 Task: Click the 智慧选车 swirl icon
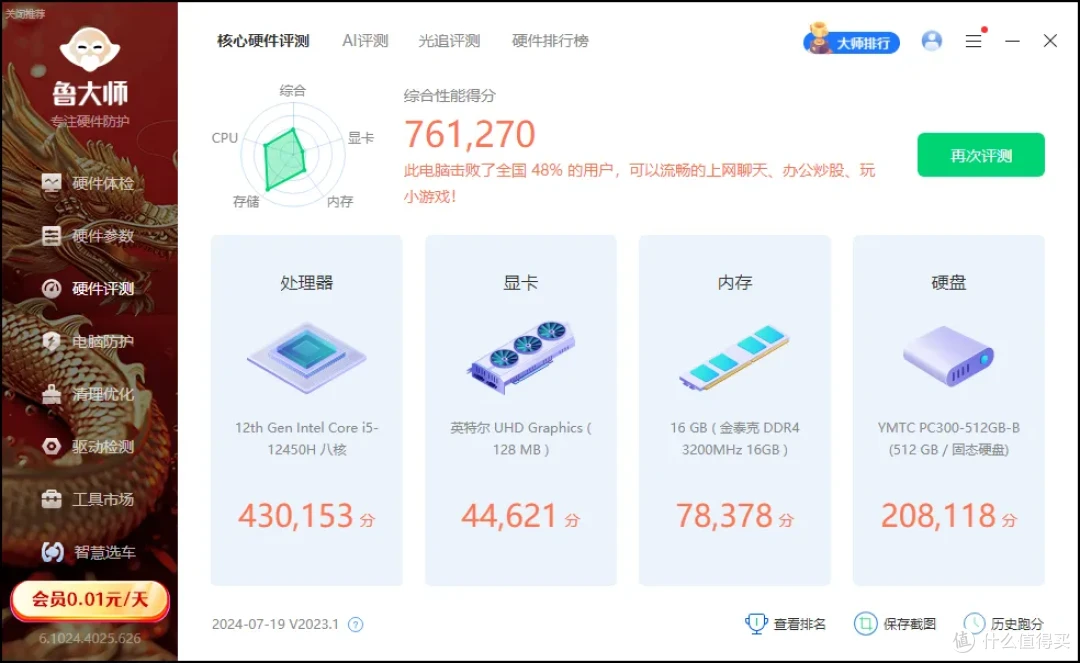(x=52, y=552)
